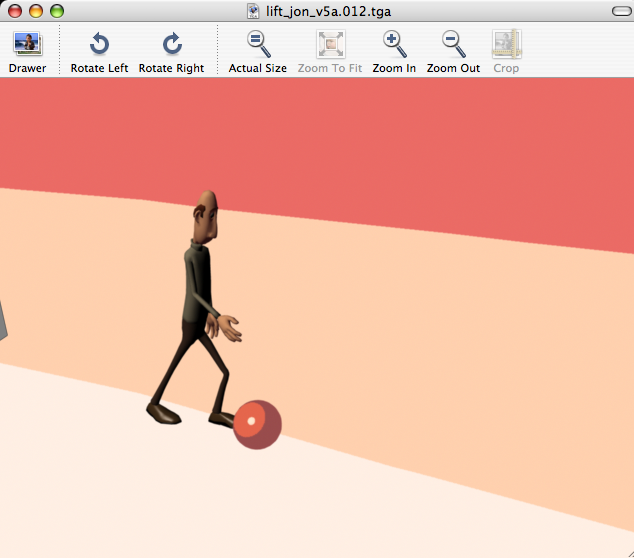Toggle toolbar with the pill button

pos(616,11)
